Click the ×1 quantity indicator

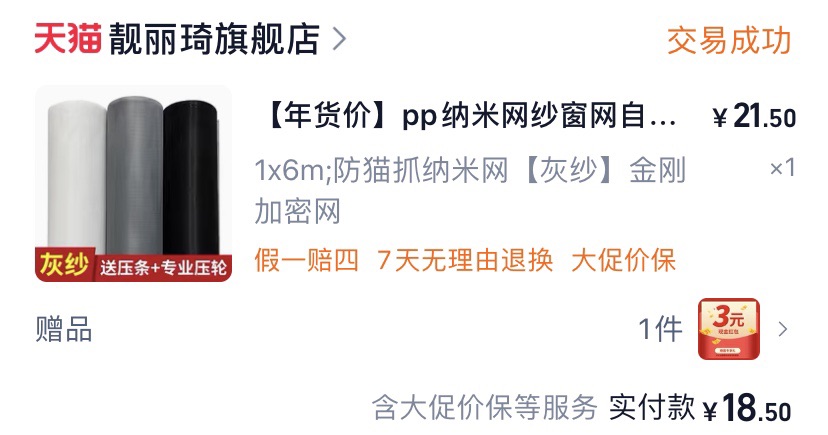pos(782,168)
